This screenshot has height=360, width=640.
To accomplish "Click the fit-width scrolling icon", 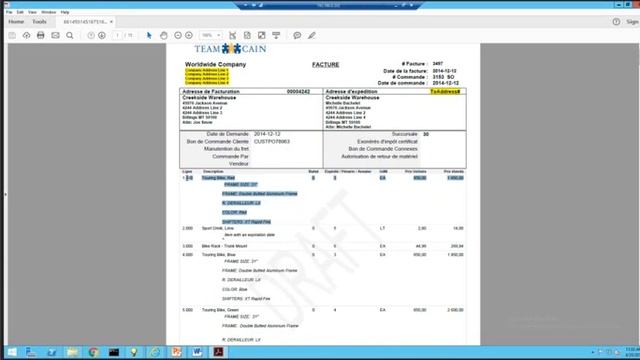I will coord(233,36).
